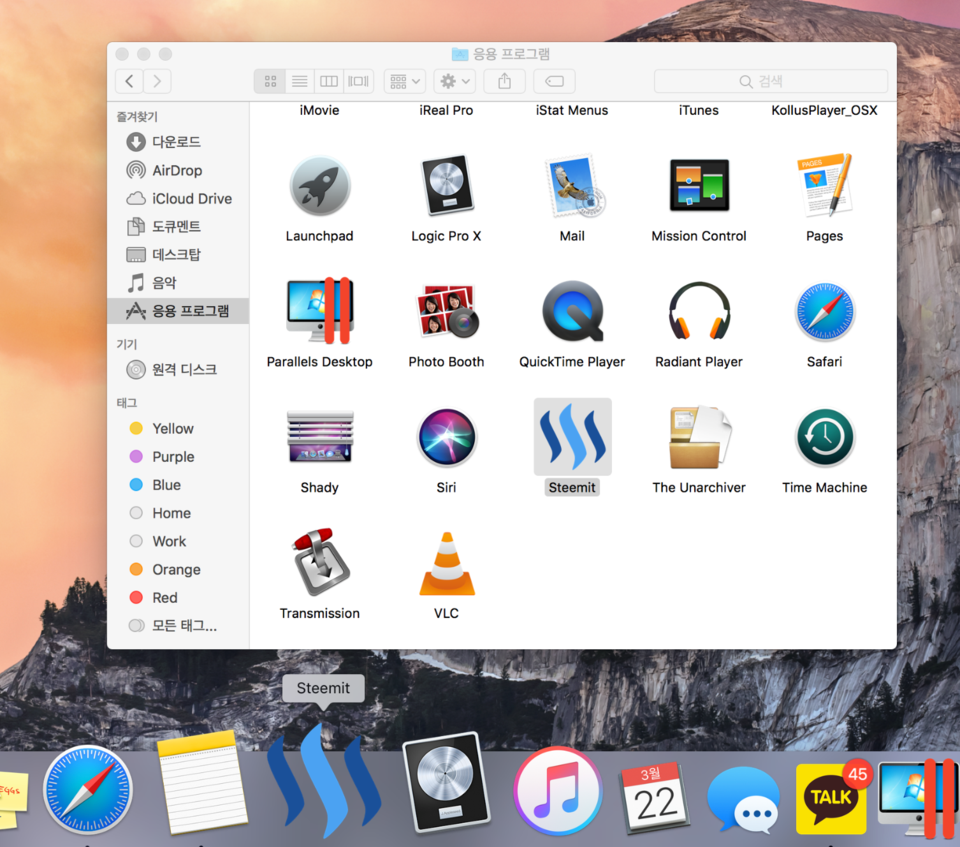Select the Mission Control app icon
The height and width of the screenshot is (847, 960).
click(x=699, y=185)
